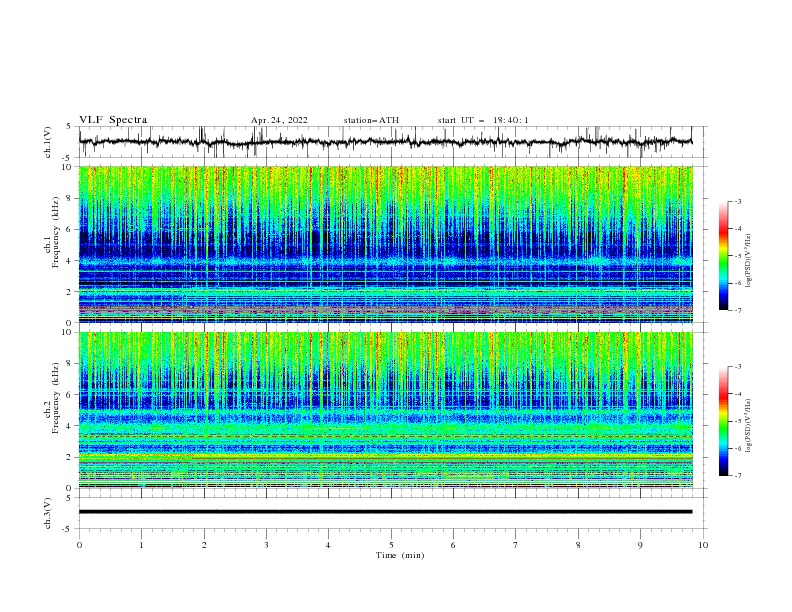Click the -3 value on ch.1 colorbar

point(737,202)
